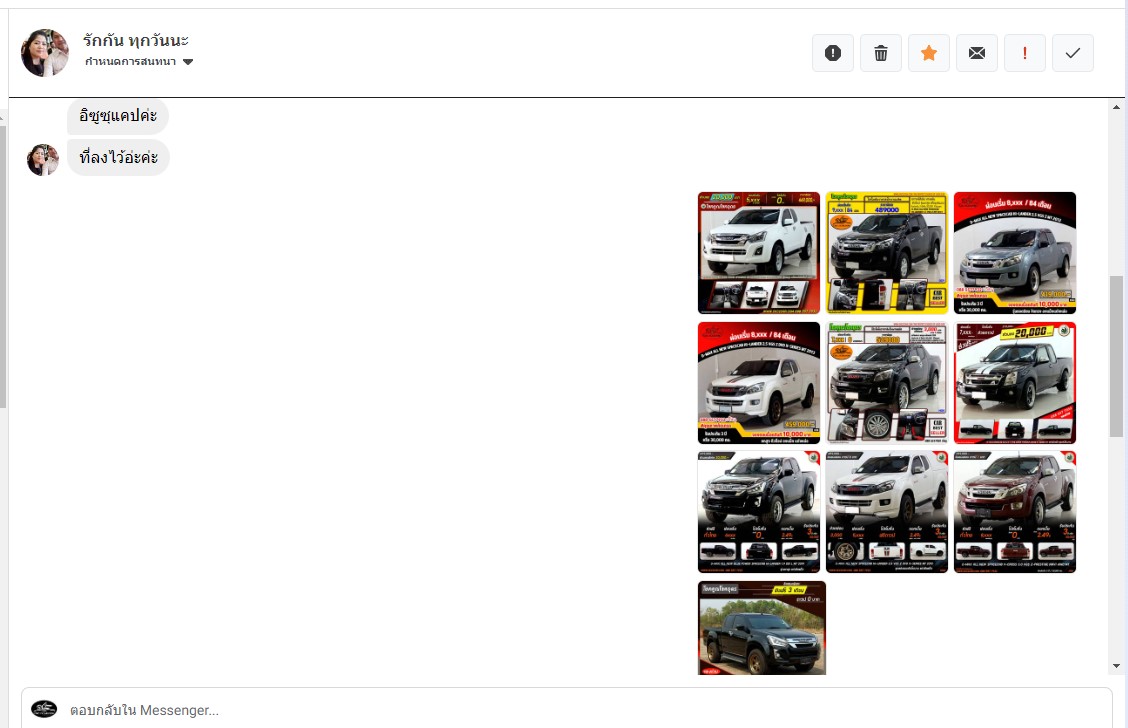The height and width of the screenshot is (728, 1128).
Task: Click page logo icon beside reply field
Action: pos(44,709)
